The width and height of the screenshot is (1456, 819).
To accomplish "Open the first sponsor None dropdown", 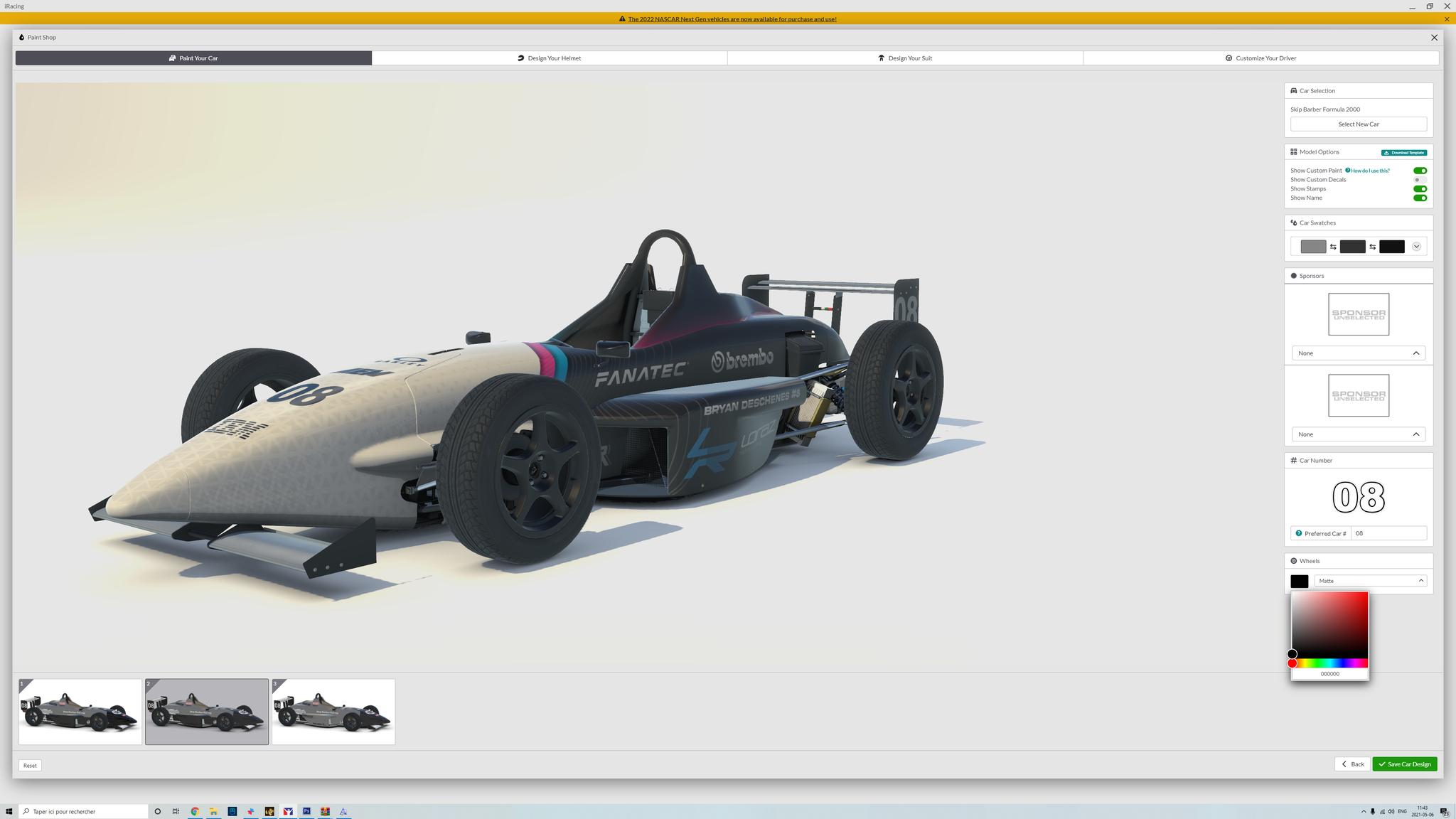I will coord(1357,353).
